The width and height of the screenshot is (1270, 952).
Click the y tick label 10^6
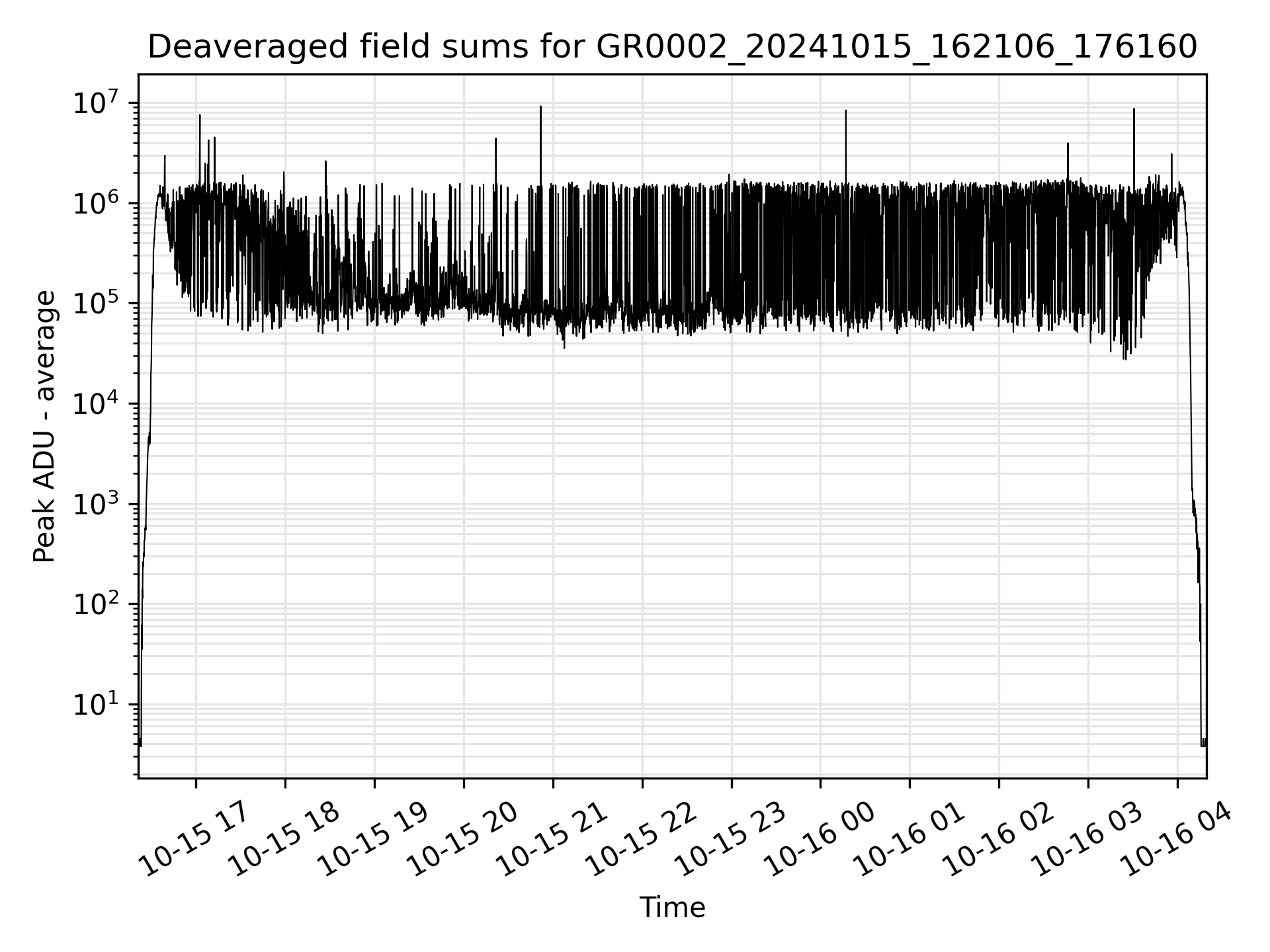coord(97,203)
